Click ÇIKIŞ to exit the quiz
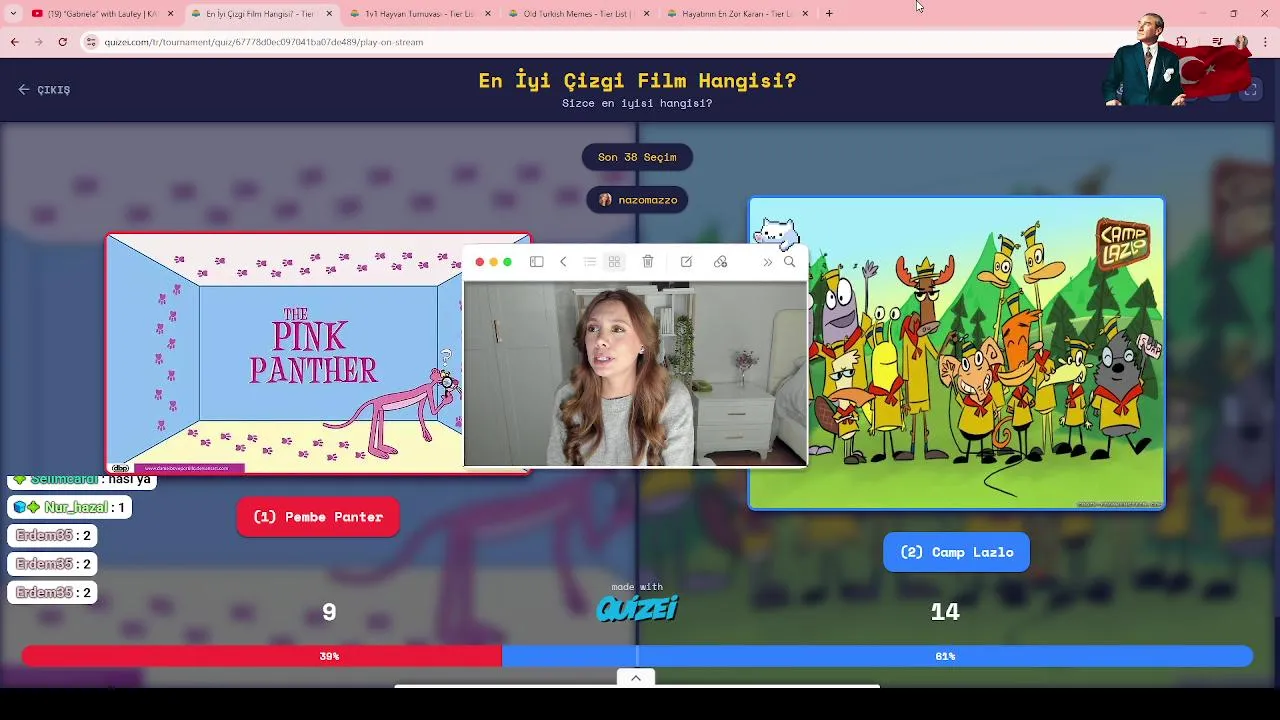 click(x=44, y=89)
